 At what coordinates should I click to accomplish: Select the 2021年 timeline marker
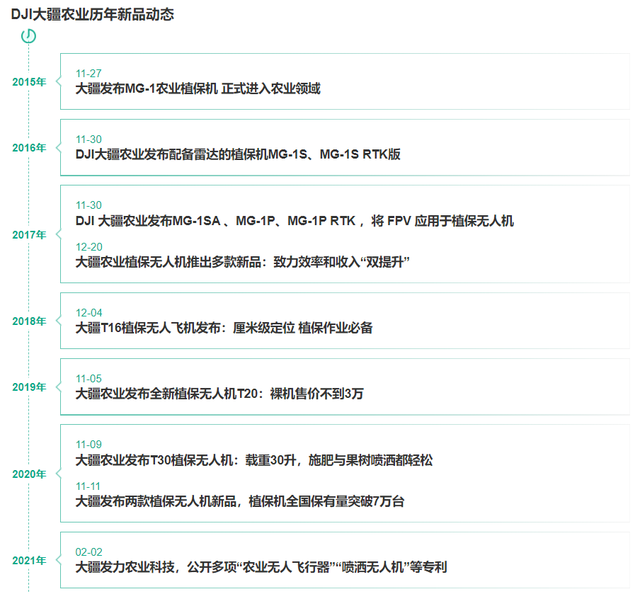29,560
